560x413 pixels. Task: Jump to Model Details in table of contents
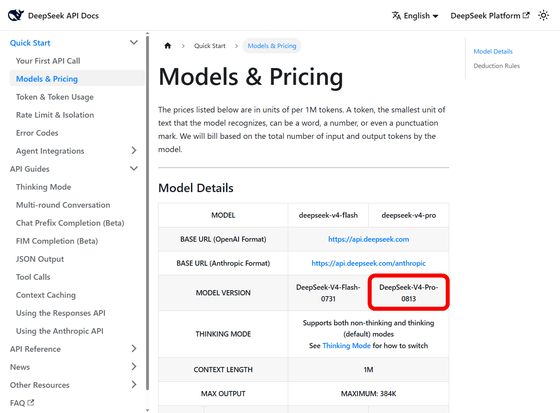coord(493,51)
